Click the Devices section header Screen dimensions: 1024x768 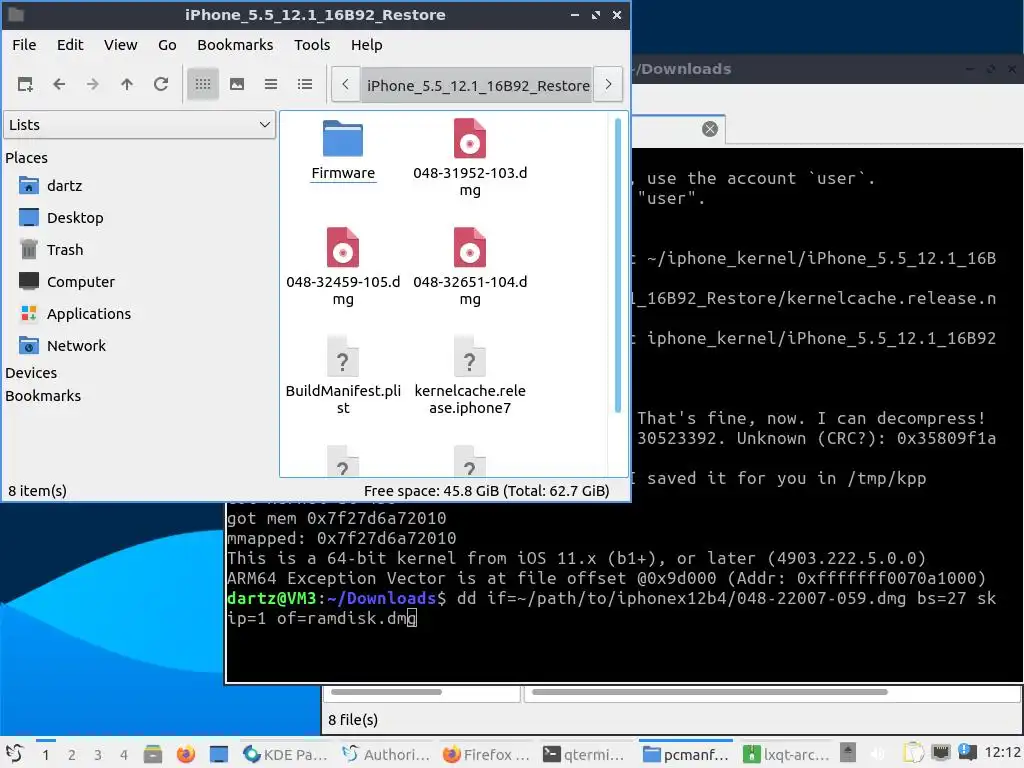pos(31,373)
